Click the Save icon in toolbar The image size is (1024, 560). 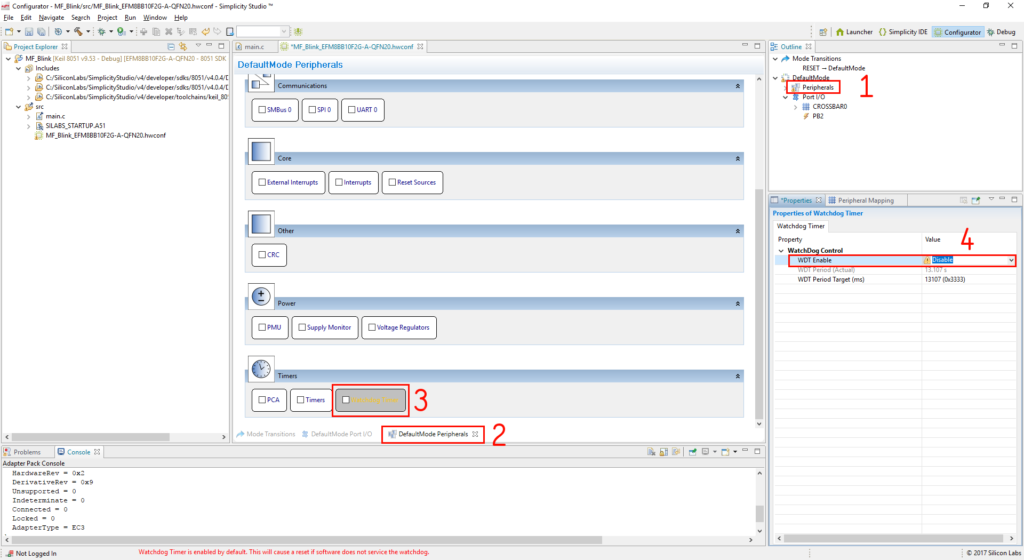[x=28, y=32]
